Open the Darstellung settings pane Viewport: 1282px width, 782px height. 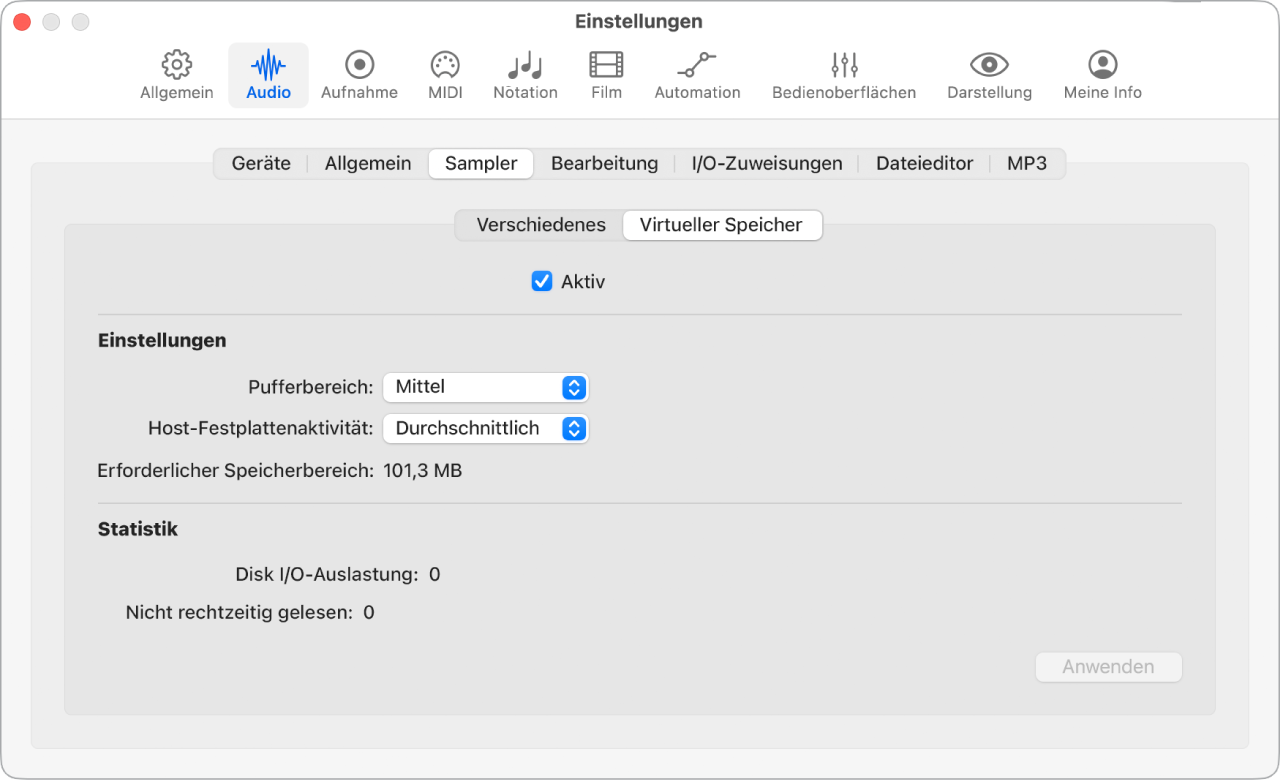(x=989, y=75)
